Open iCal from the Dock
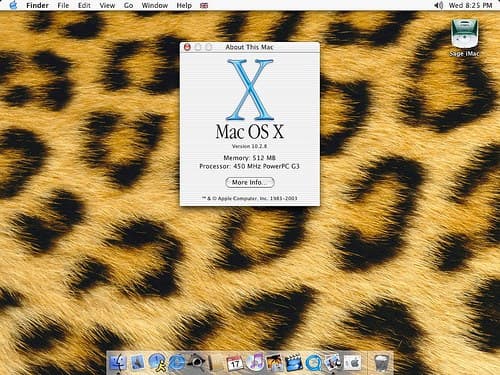This screenshot has width=500, height=375. point(235,363)
